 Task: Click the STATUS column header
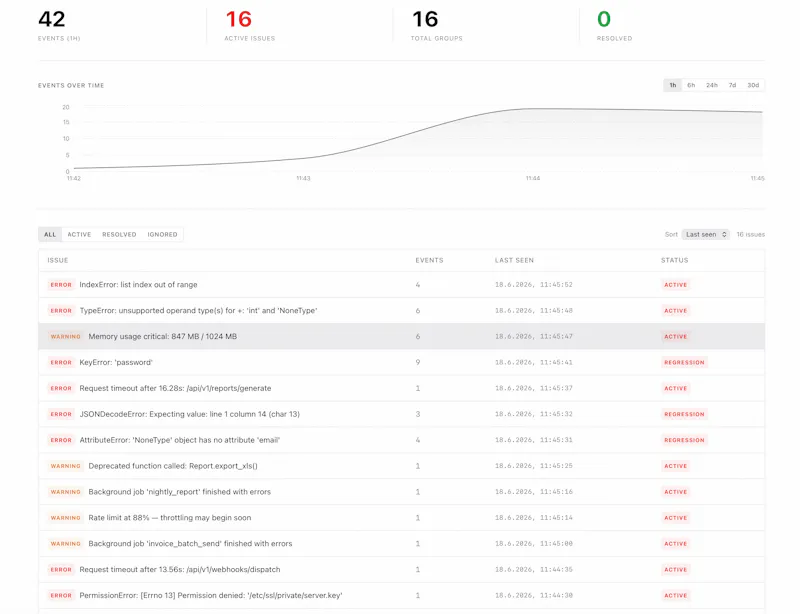(674, 260)
